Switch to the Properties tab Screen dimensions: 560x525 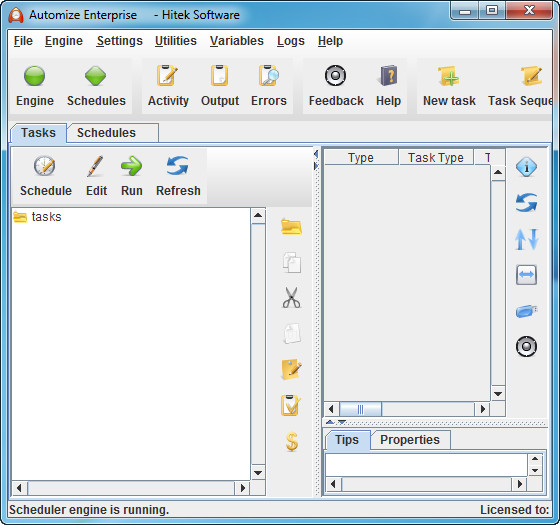click(x=410, y=440)
